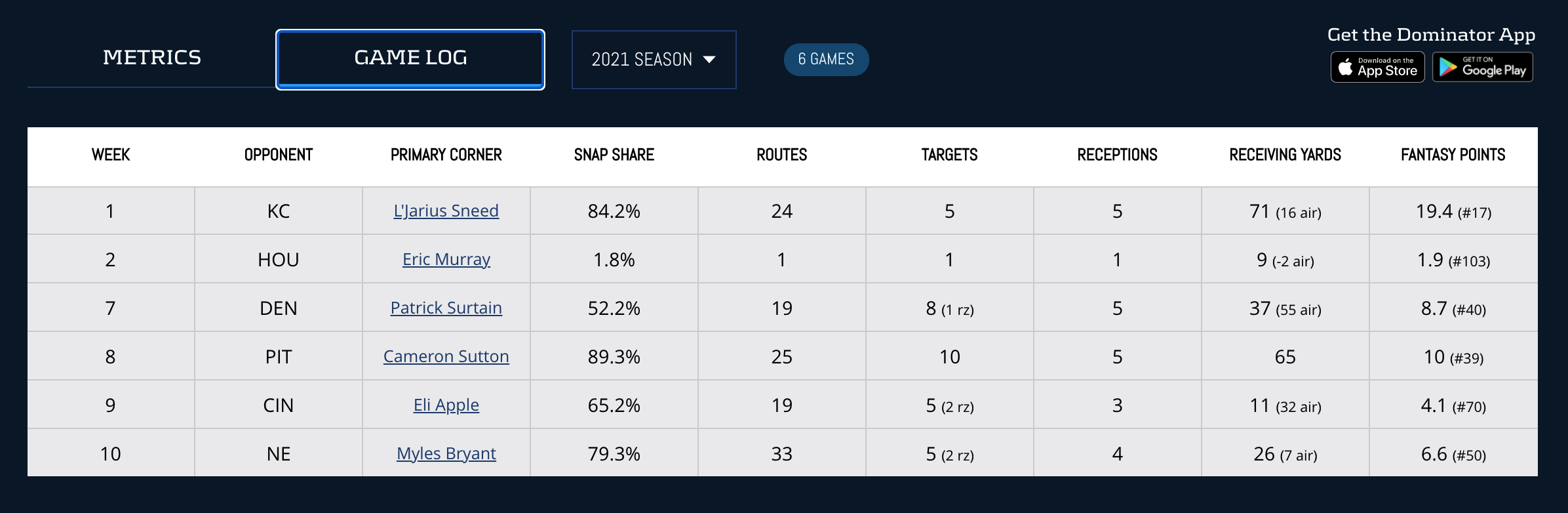Download from the Apple App Store badge
This screenshot has width=1568, height=513.
click(x=1377, y=67)
